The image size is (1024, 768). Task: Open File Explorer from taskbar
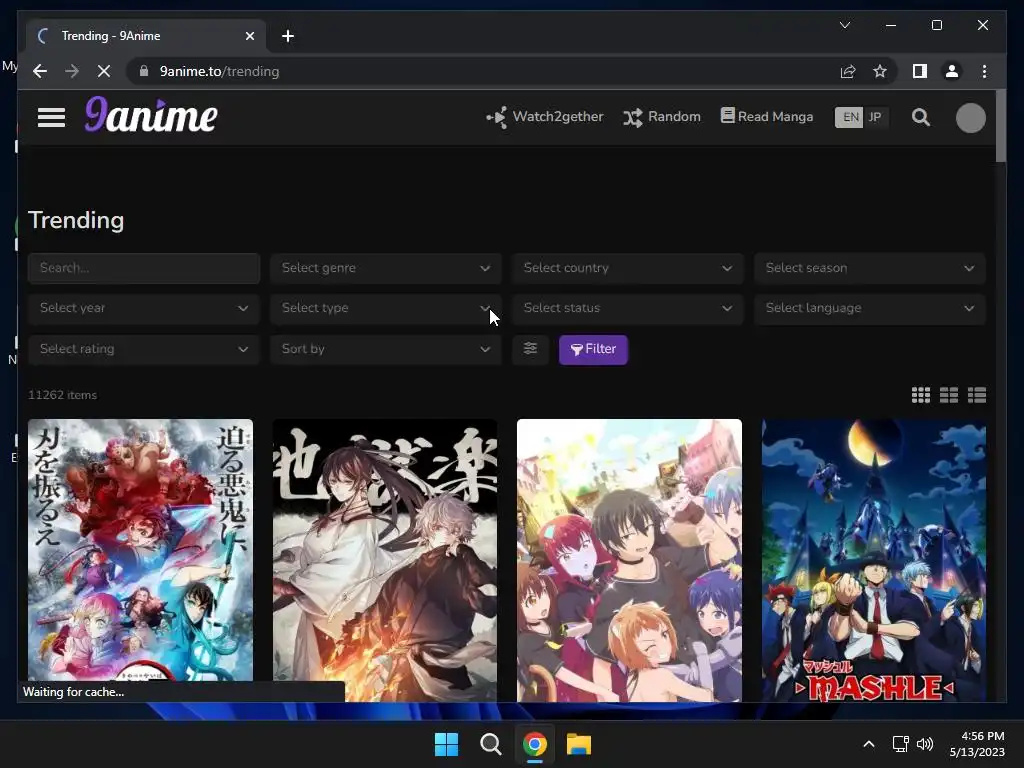pos(579,744)
